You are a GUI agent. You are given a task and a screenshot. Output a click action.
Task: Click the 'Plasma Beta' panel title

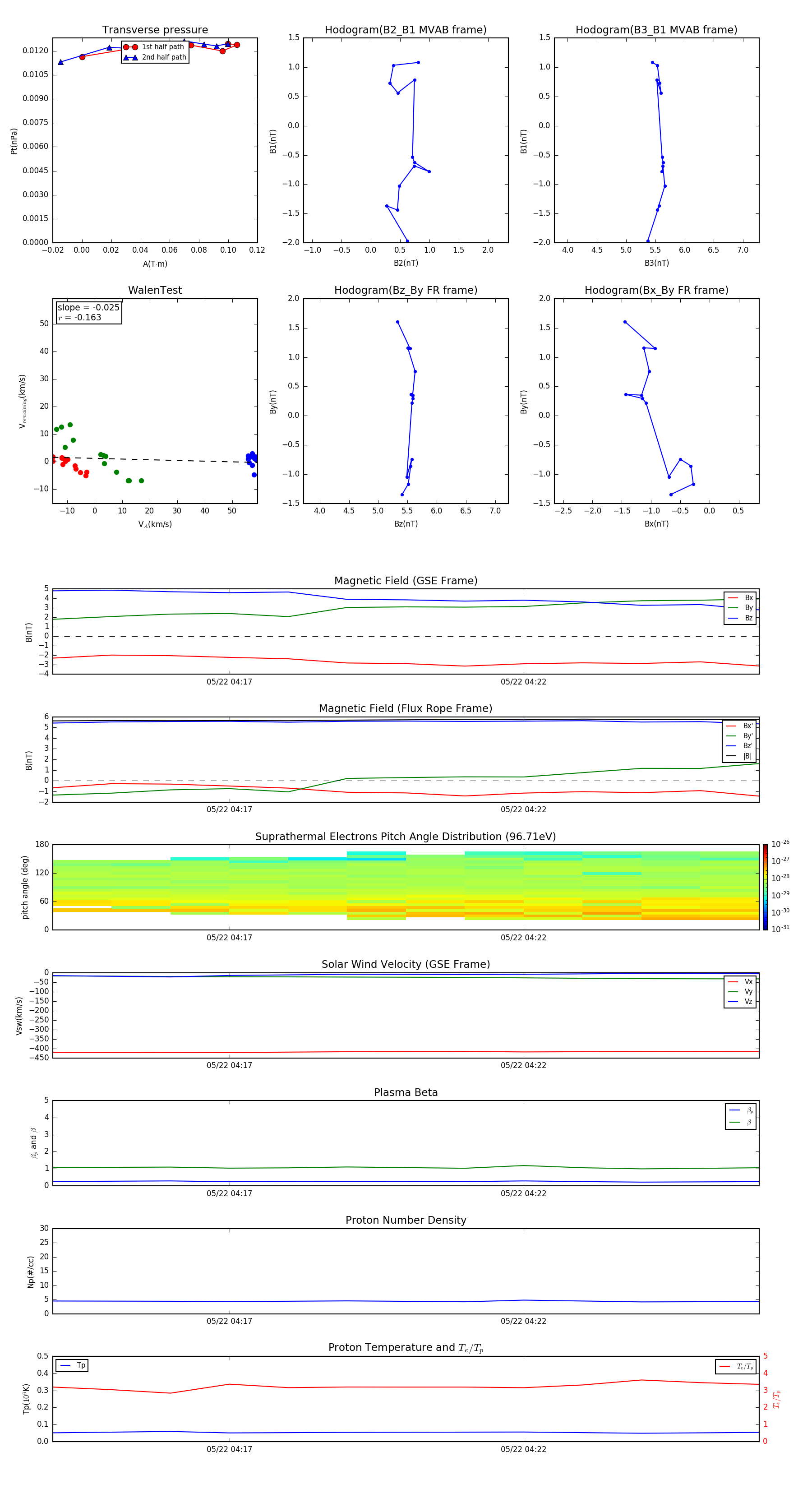[406, 1092]
